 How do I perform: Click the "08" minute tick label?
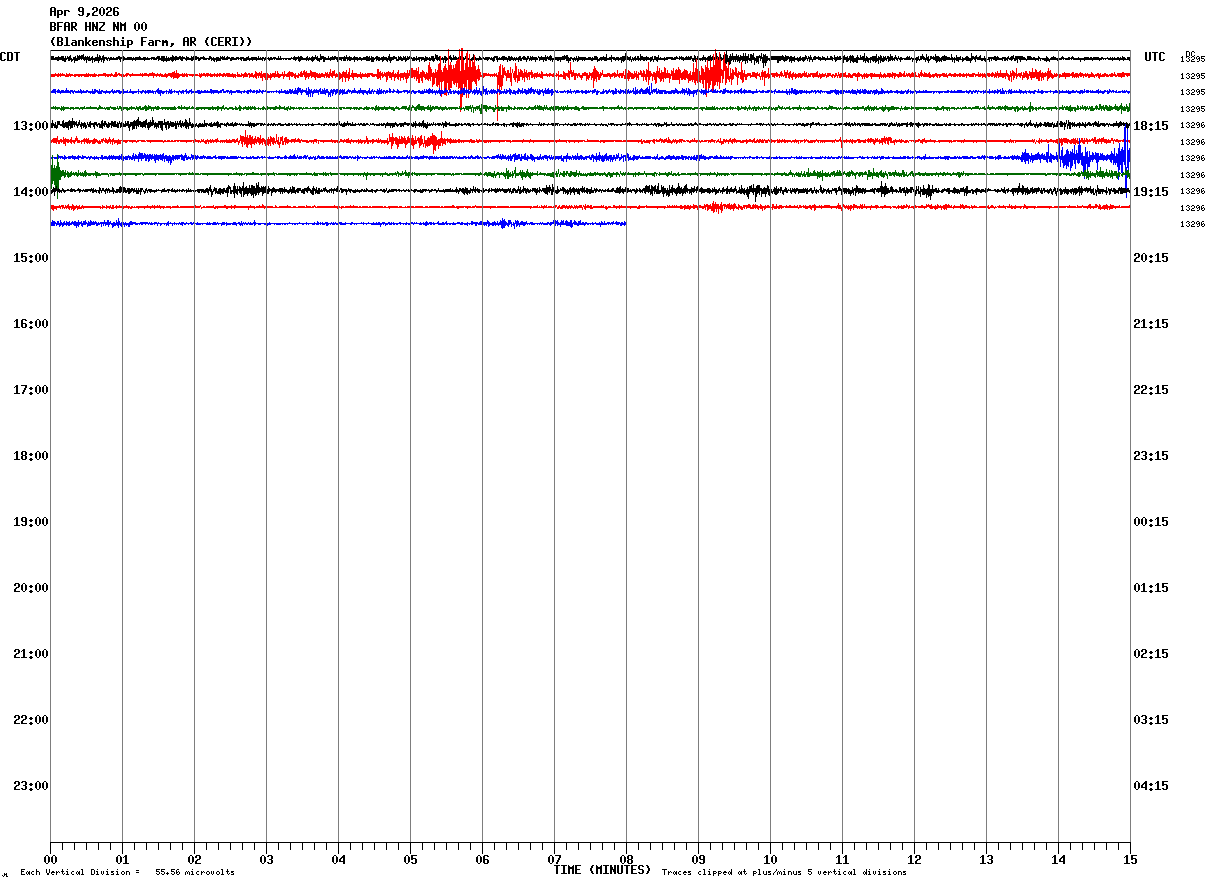[626, 860]
